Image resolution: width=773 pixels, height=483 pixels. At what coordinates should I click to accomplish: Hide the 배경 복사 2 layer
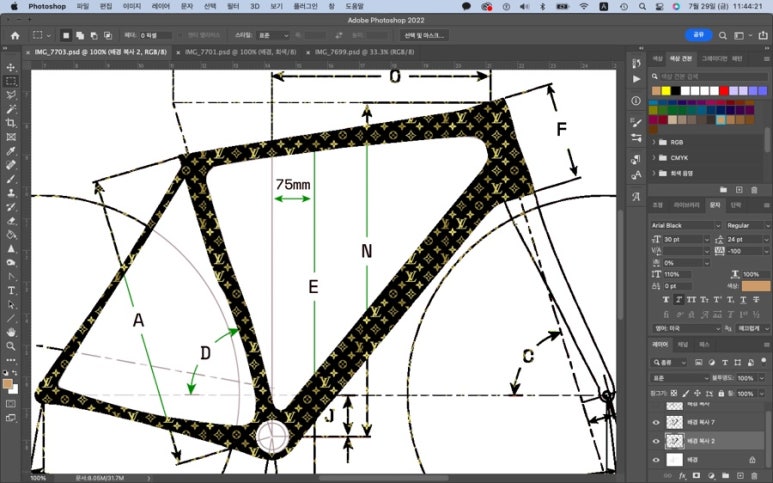[x=656, y=441]
